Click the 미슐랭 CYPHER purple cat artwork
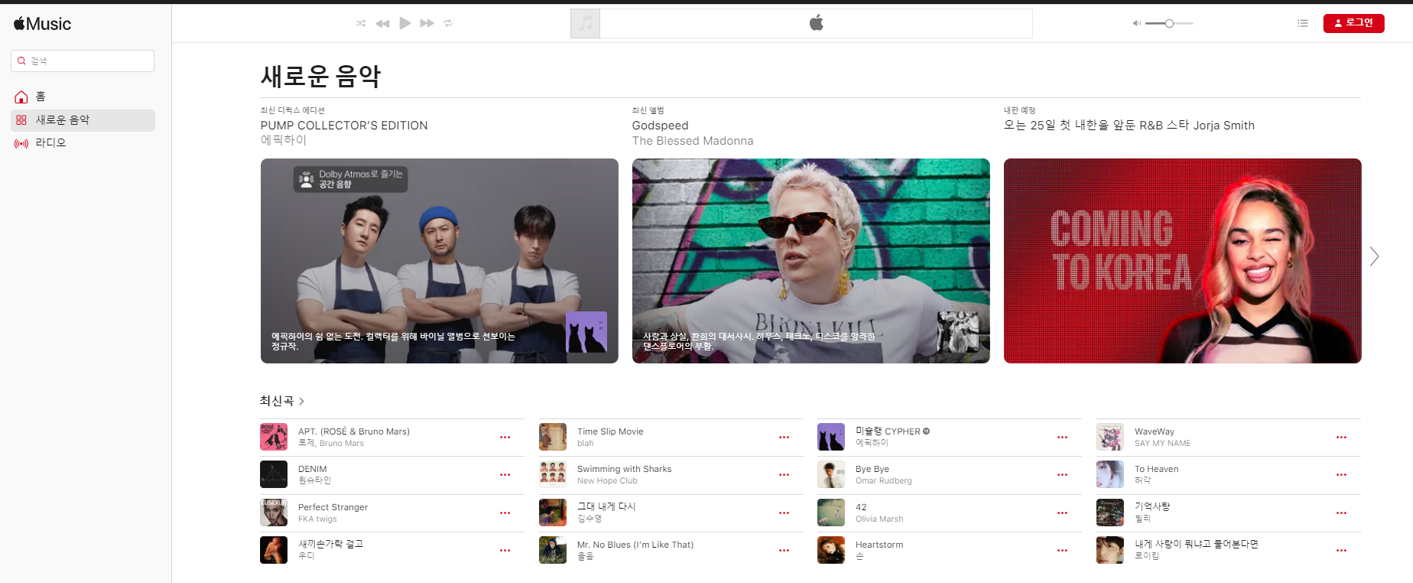The height and width of the screenshot is (583, 1413). coord(831,437)
